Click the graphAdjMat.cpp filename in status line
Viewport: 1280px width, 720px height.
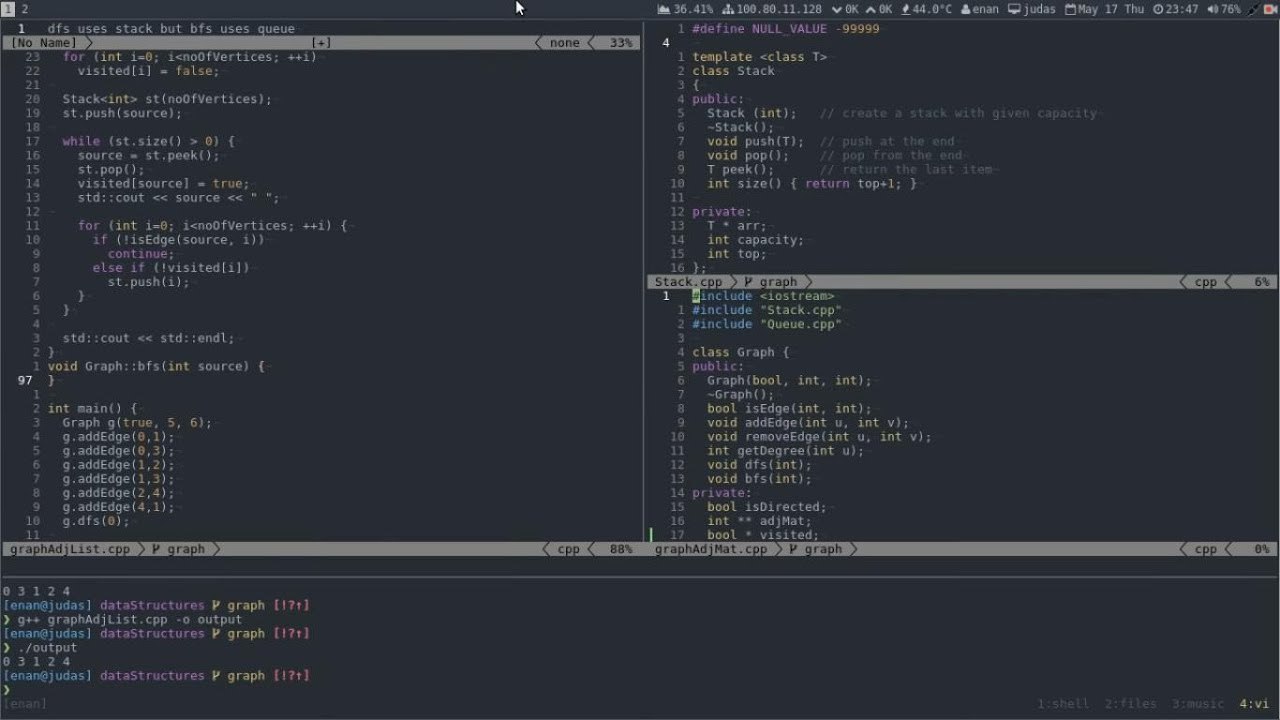(x=711, y=549)
